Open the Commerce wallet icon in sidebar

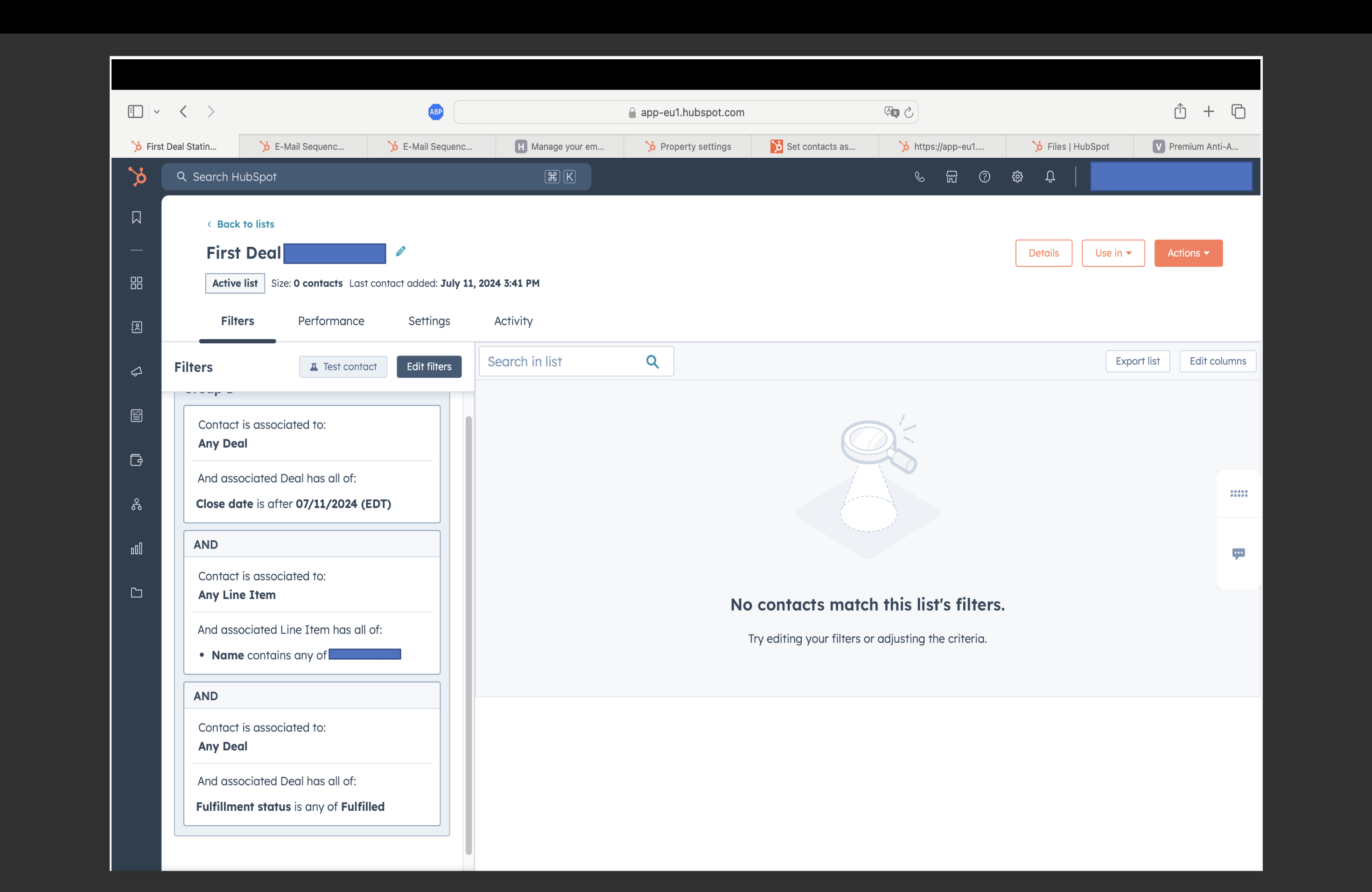click(x=137, y=460)
